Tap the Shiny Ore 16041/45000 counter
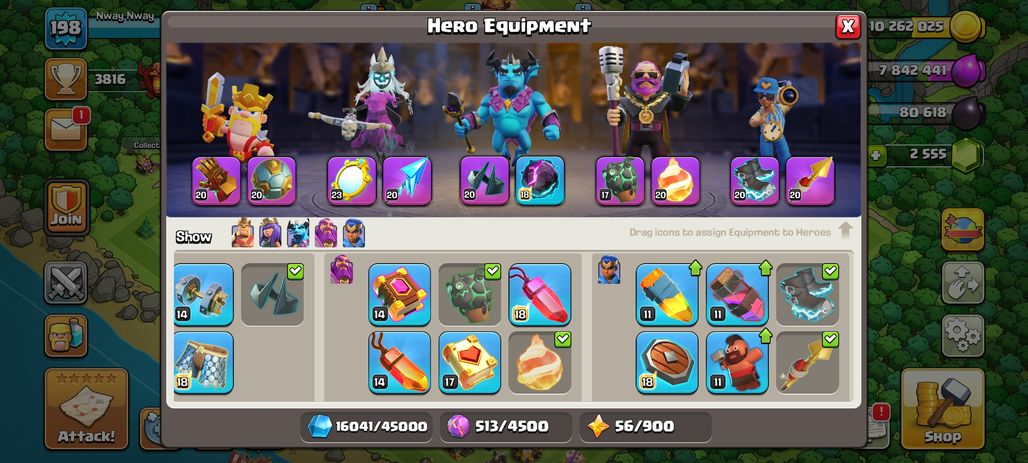Screen dimensions: 1028x463 coord(368,426)
